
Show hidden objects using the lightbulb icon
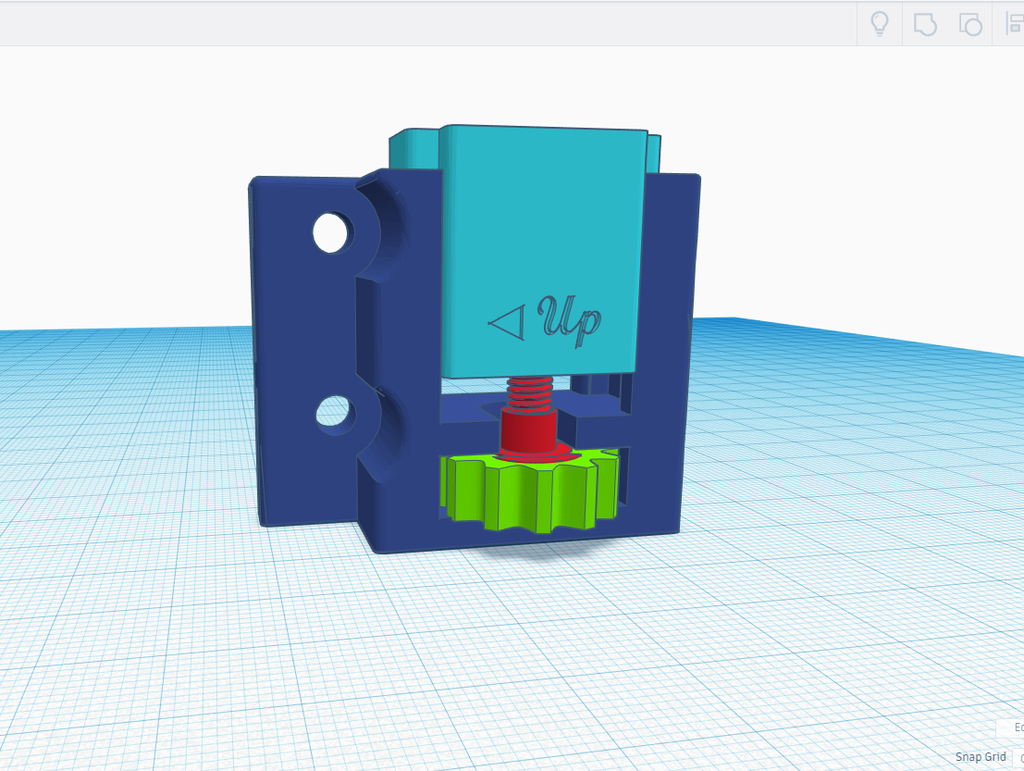[x=879, y=24]
